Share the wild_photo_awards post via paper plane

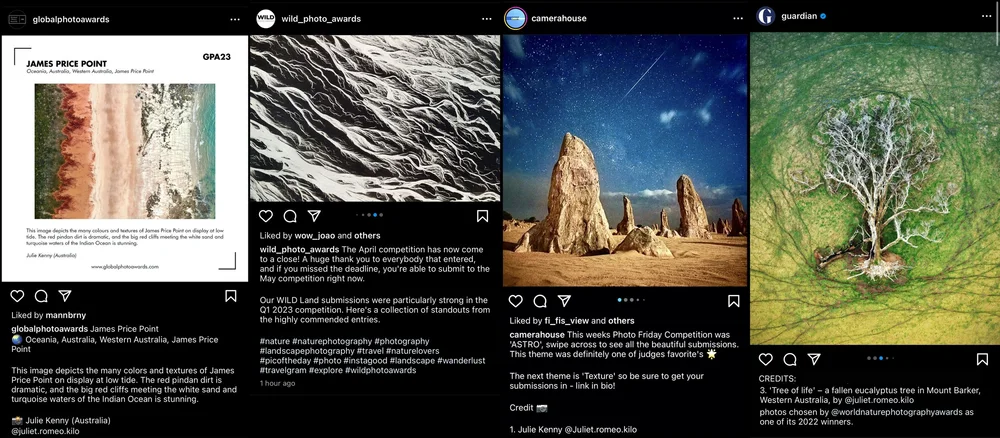coord(314,215)
